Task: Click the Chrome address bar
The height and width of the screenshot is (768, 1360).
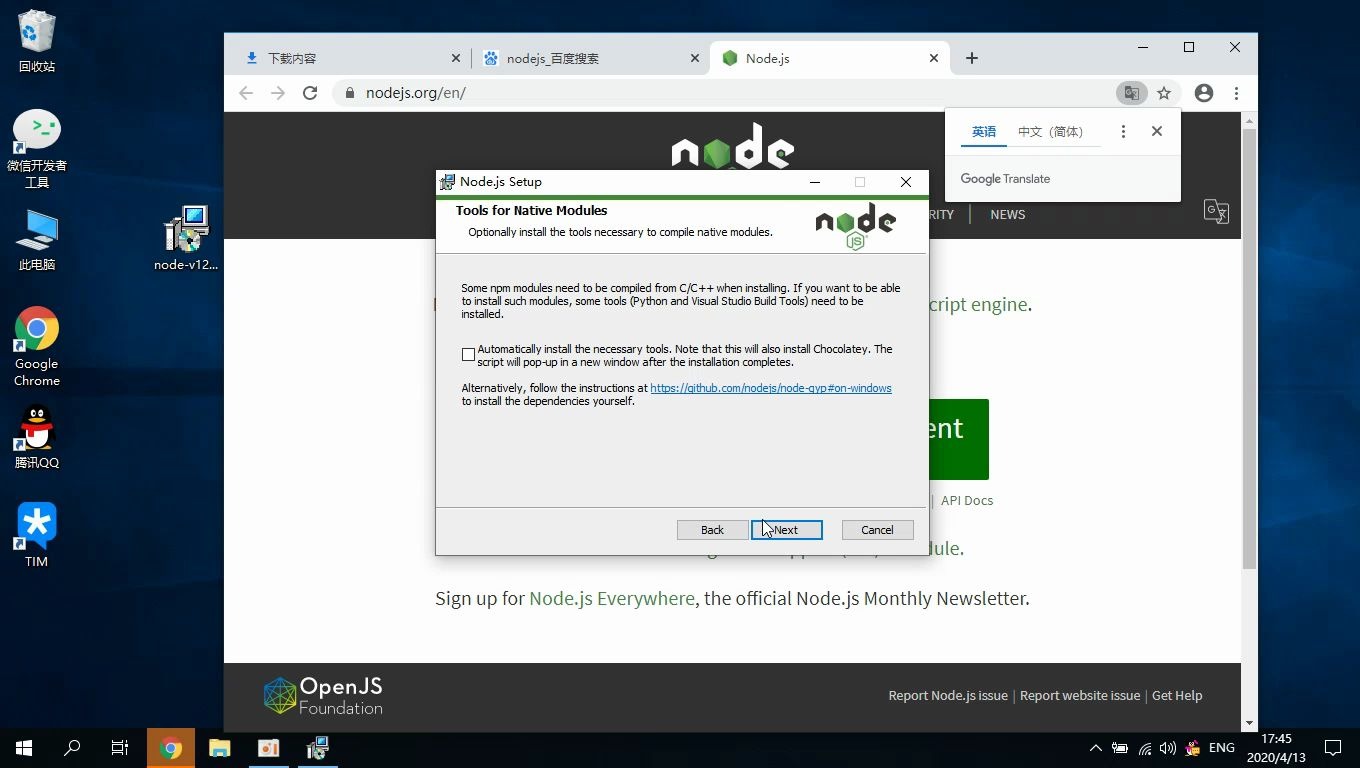Action: coord(725,93)
